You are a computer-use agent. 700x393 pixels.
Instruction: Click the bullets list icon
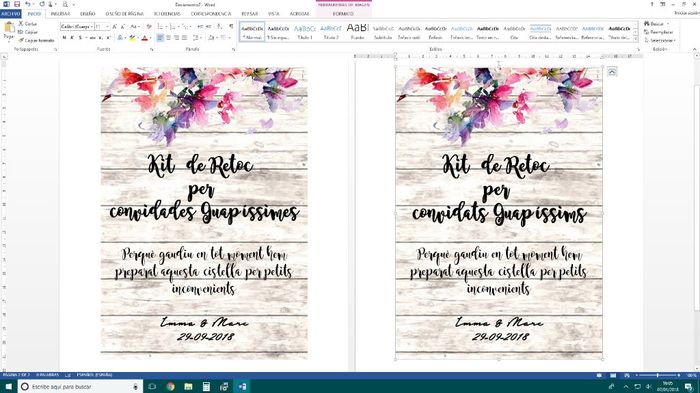[161, 27]
